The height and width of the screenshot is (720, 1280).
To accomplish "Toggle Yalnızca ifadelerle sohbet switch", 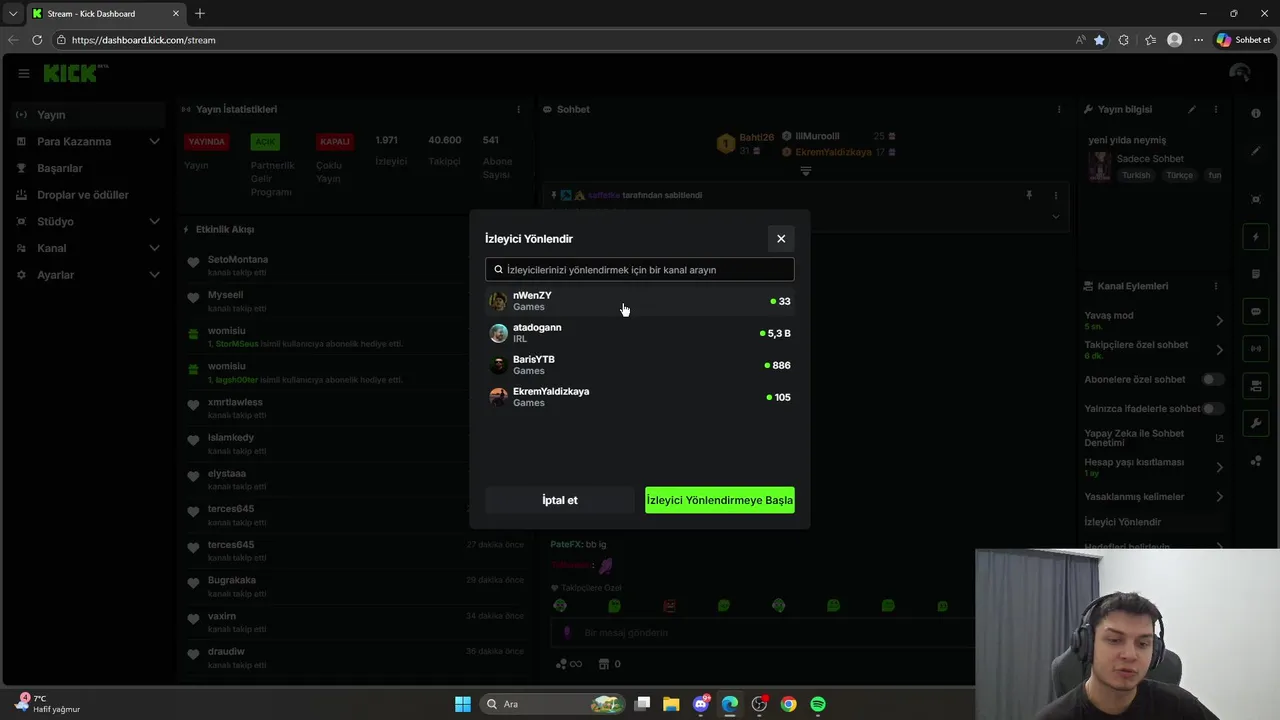I will tap(1212, 408).
